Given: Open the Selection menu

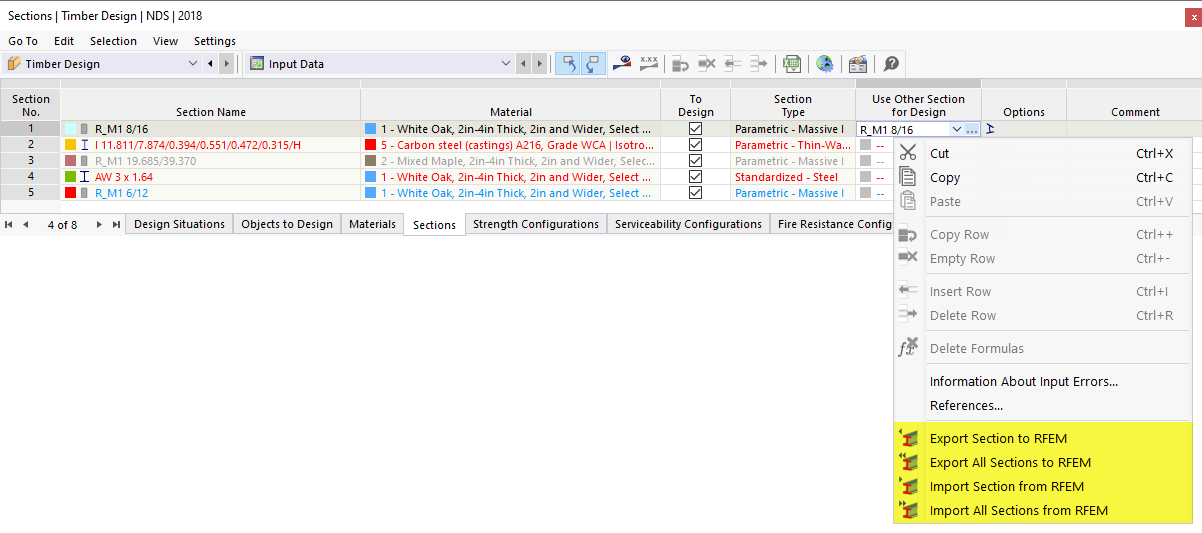Looking at the screenshot, I should tap(113, 41).
